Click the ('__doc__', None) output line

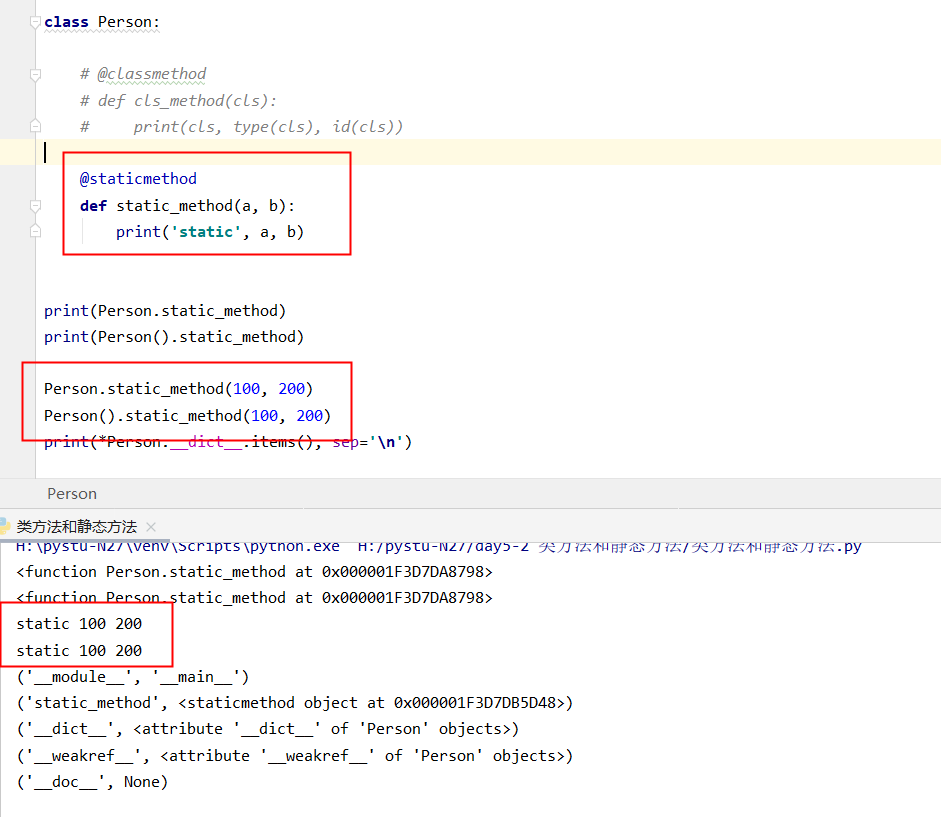[x=92, y=782]
